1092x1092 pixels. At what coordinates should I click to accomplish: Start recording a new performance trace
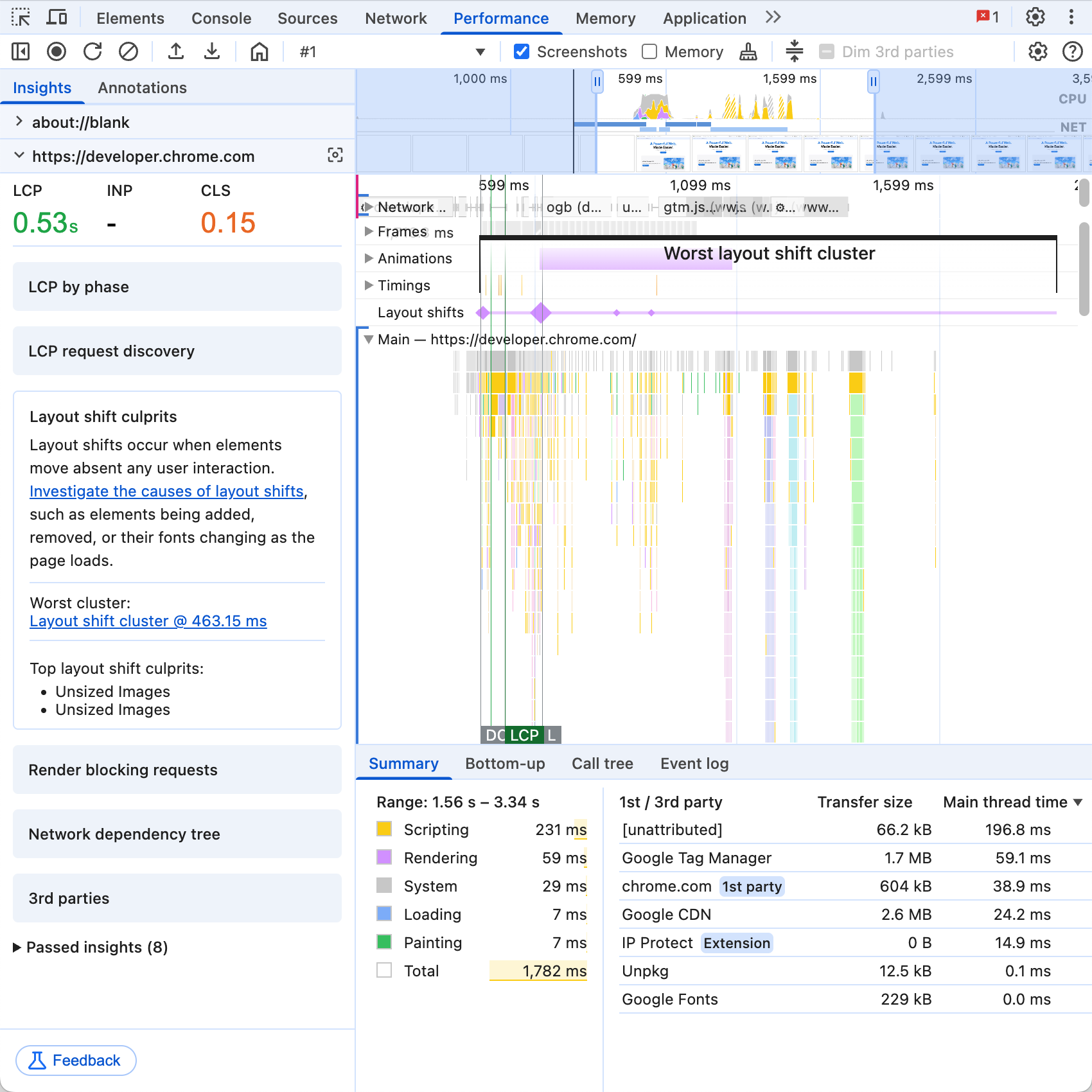[56, 51]
